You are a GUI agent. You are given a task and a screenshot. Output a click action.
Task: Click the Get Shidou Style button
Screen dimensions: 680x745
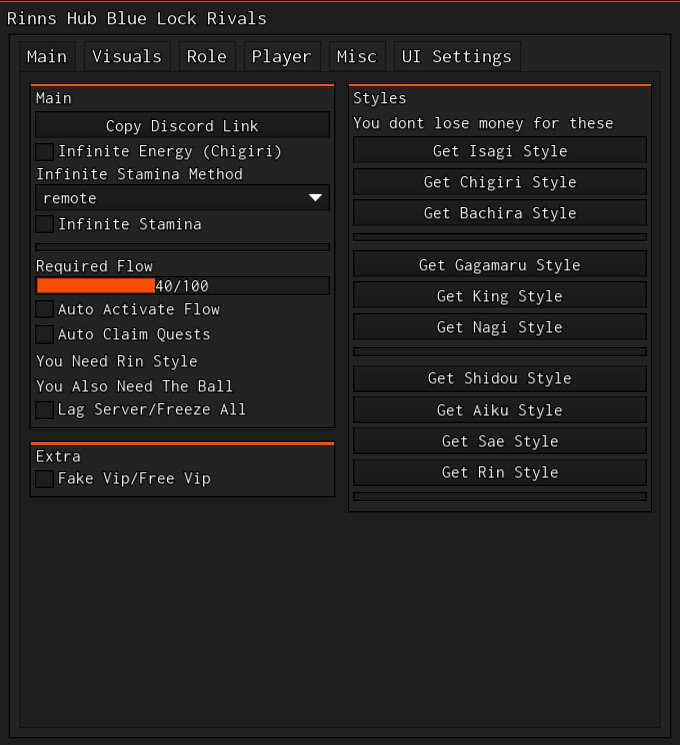tap(499, 378)
